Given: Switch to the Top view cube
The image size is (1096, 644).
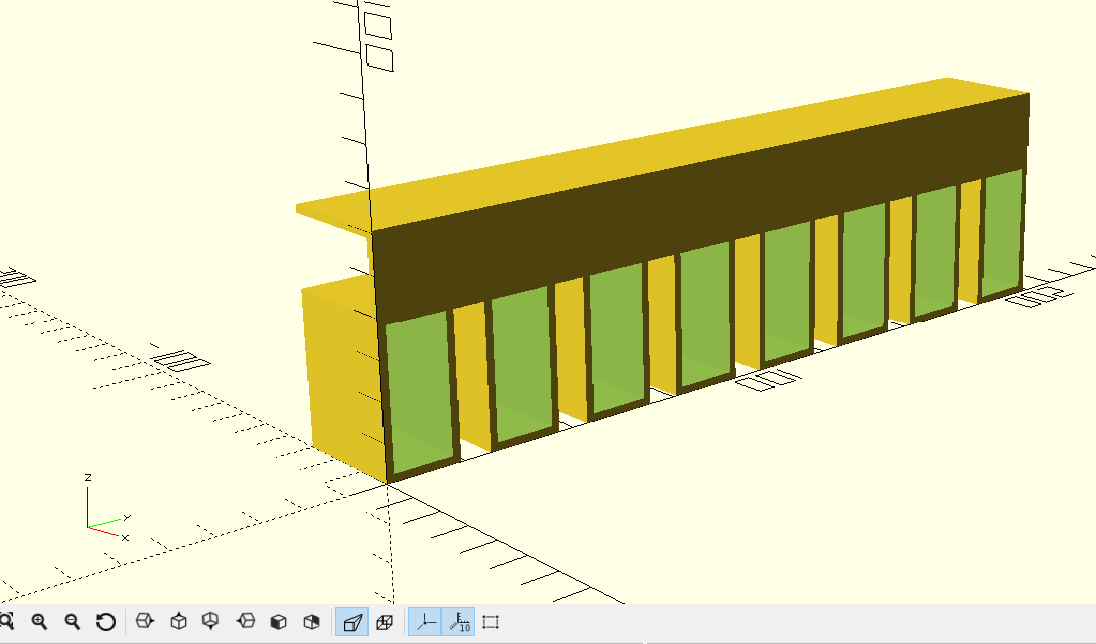Looking at the screenshot, I should [179, 622].
